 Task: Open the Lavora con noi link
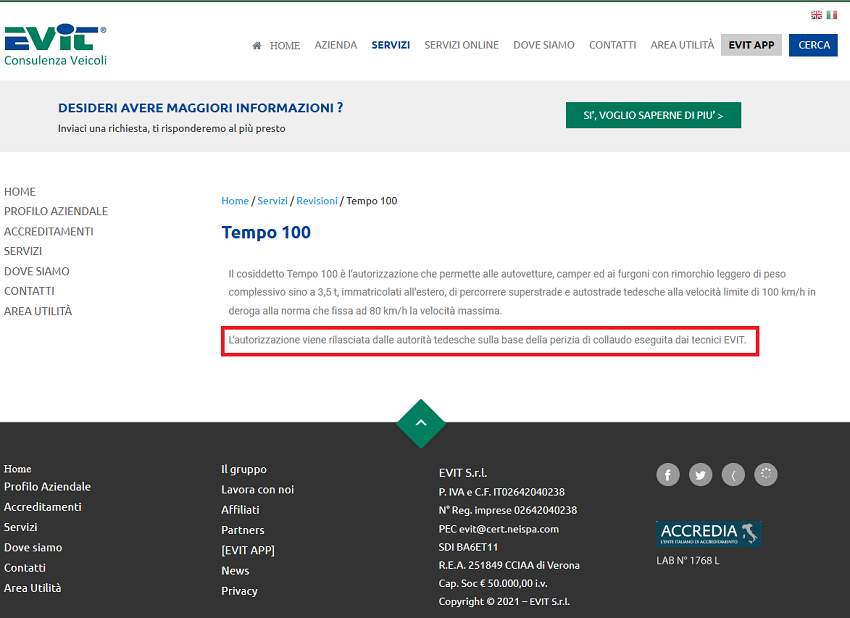click(x=257, y=490)
